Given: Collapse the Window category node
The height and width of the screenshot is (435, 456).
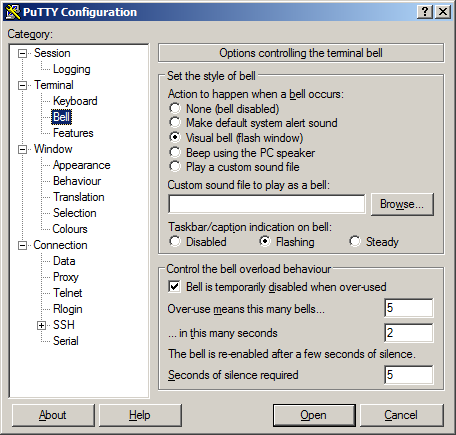Looking at the screenshot, I should coord(22,149).
